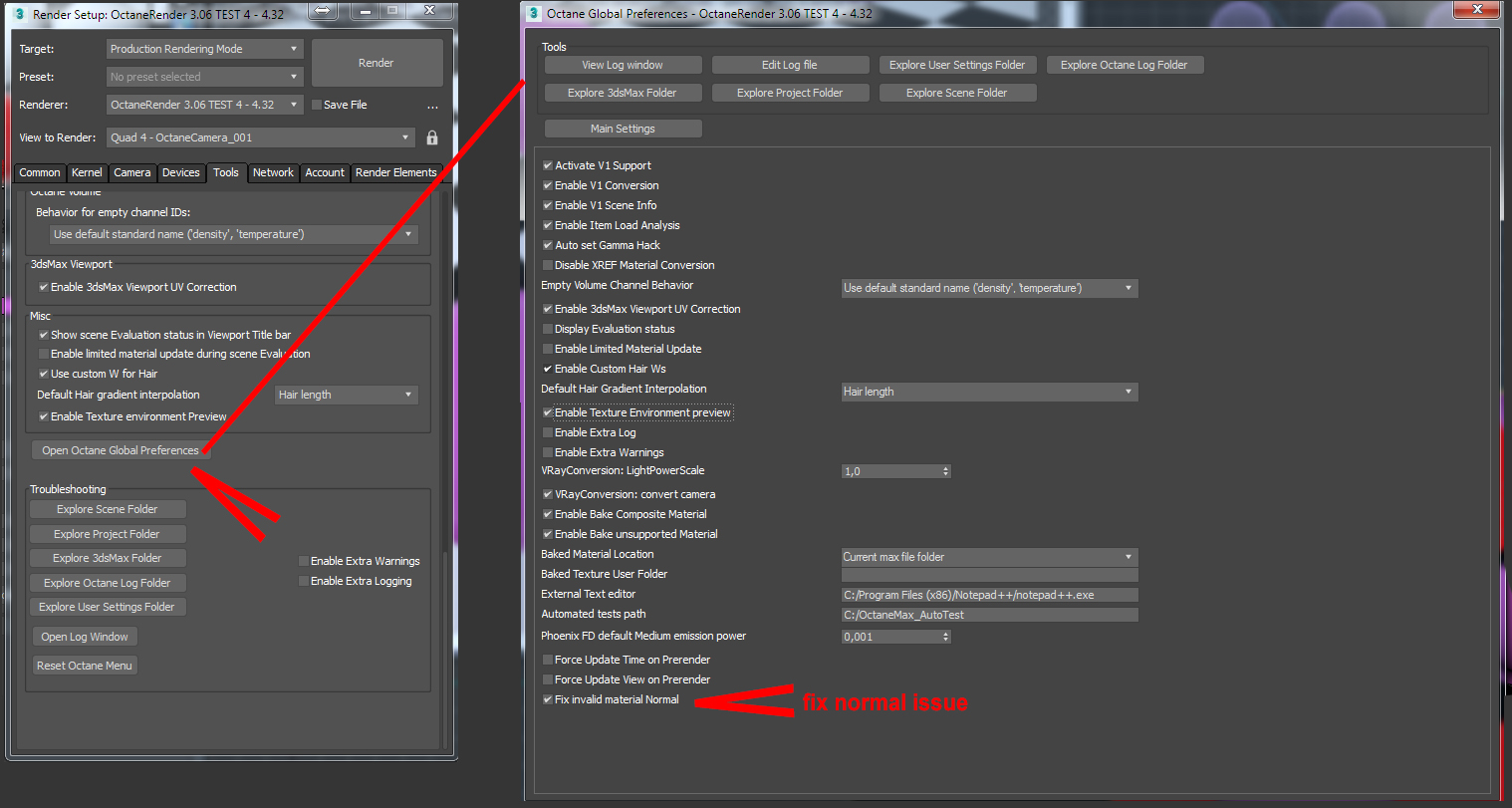The height and width of the screenshot is (808, 1512).
Task: Switch to the Camera tab
Action: [132, 172]
